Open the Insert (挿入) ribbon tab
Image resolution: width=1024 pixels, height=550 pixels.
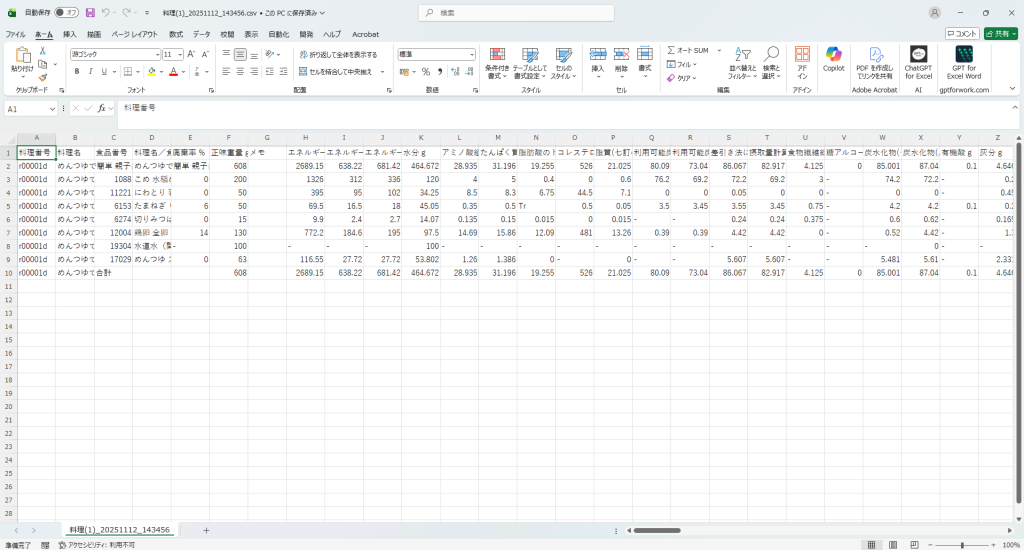[69, 34]
